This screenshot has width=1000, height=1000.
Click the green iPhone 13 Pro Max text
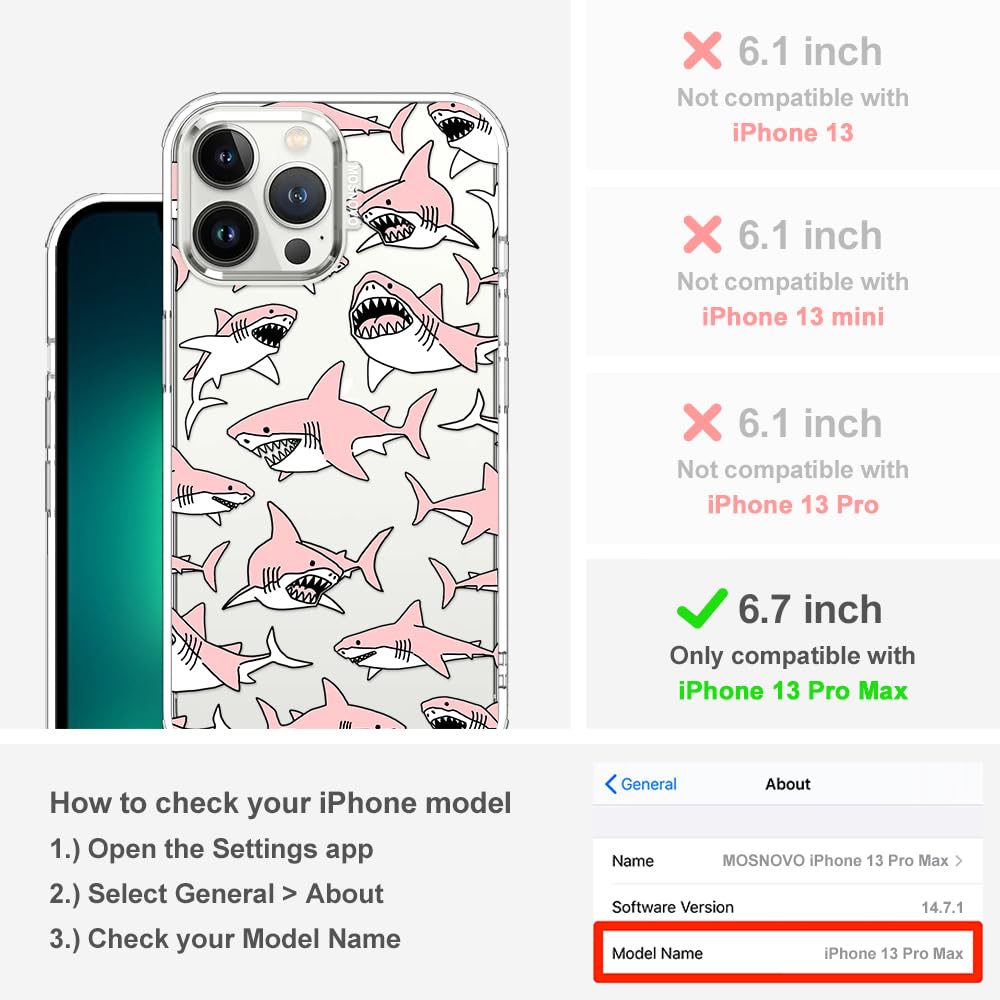click(793, 691)
